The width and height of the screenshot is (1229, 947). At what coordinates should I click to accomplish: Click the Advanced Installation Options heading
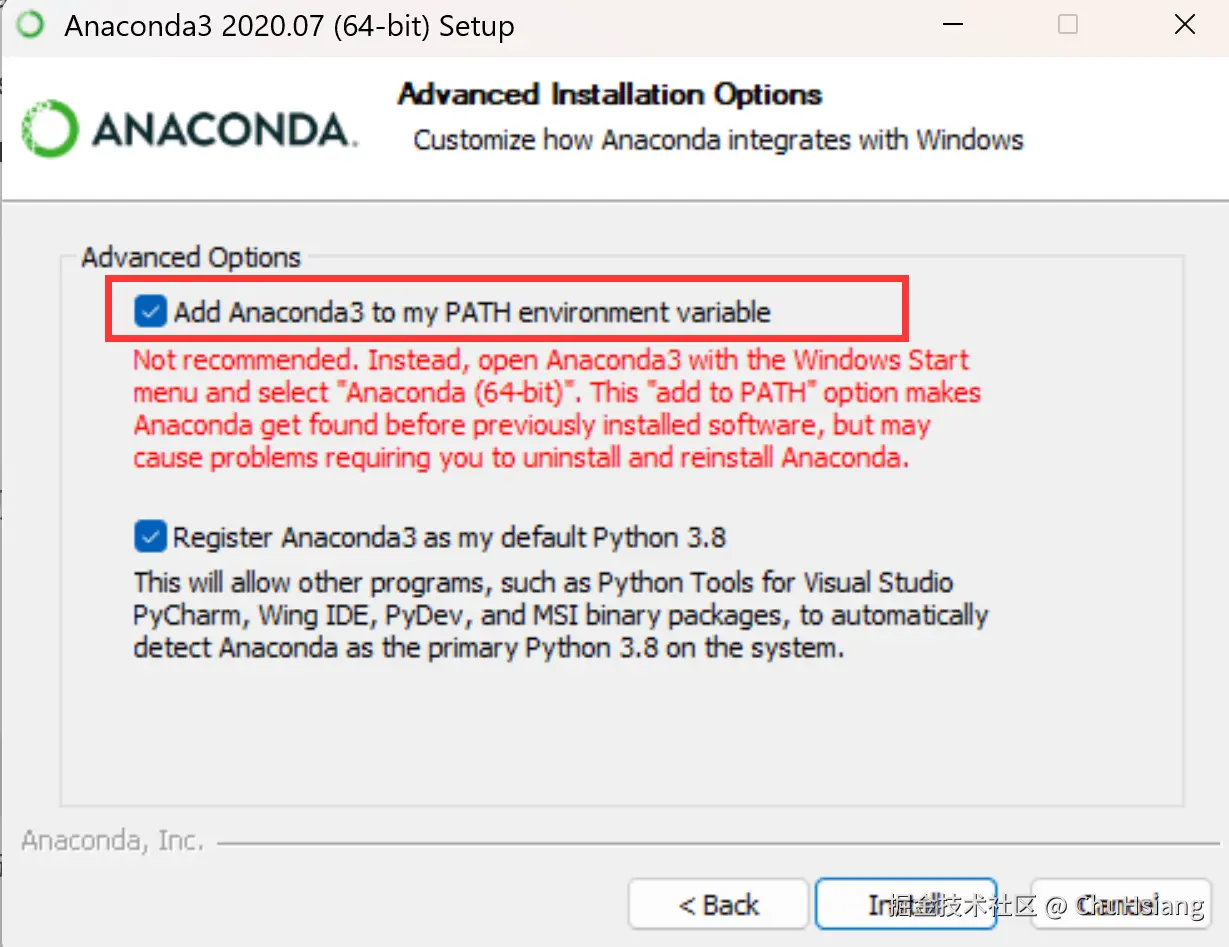tap(610, 95)
